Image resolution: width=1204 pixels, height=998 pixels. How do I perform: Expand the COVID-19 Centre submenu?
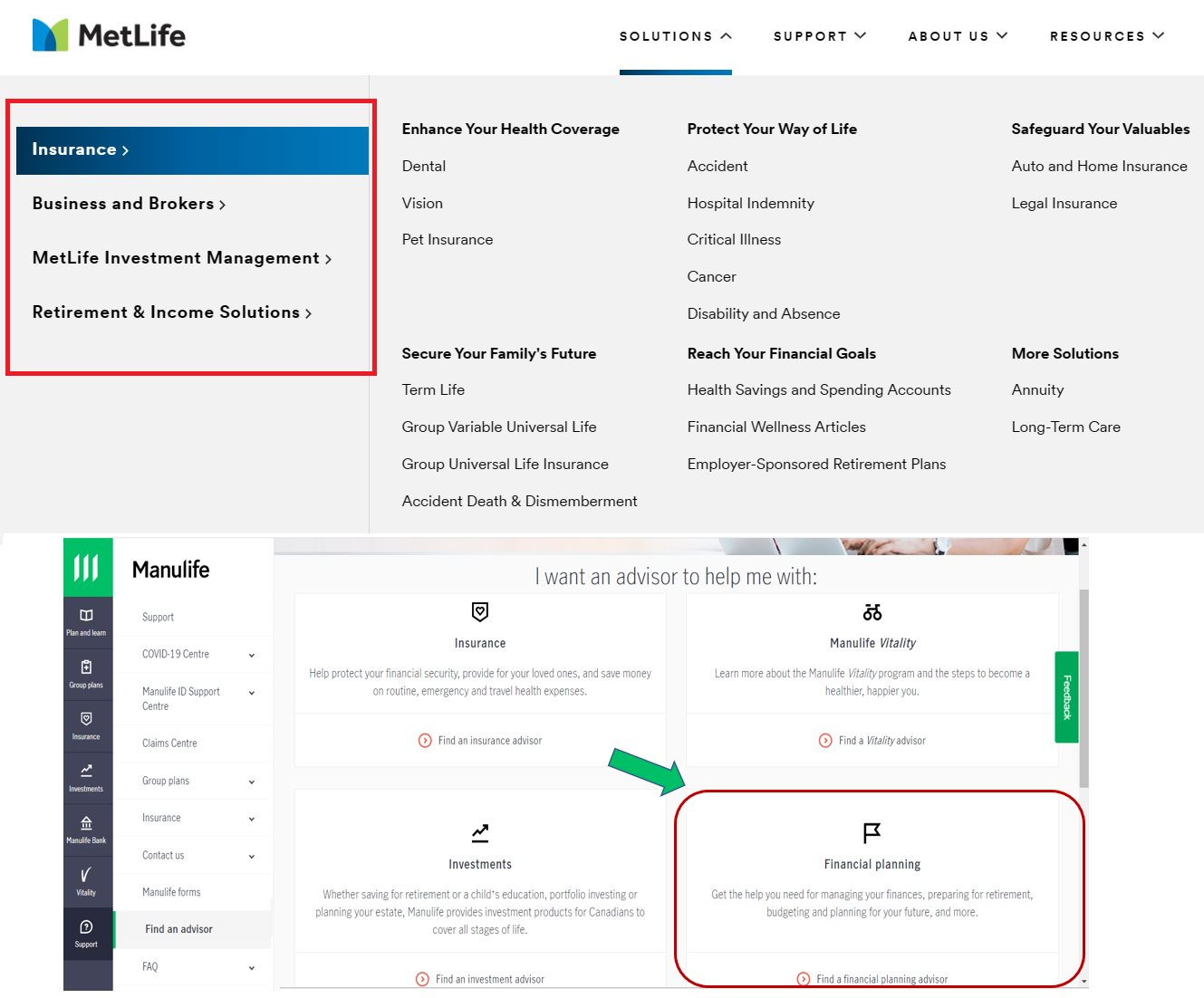click(x=252, y=655)
